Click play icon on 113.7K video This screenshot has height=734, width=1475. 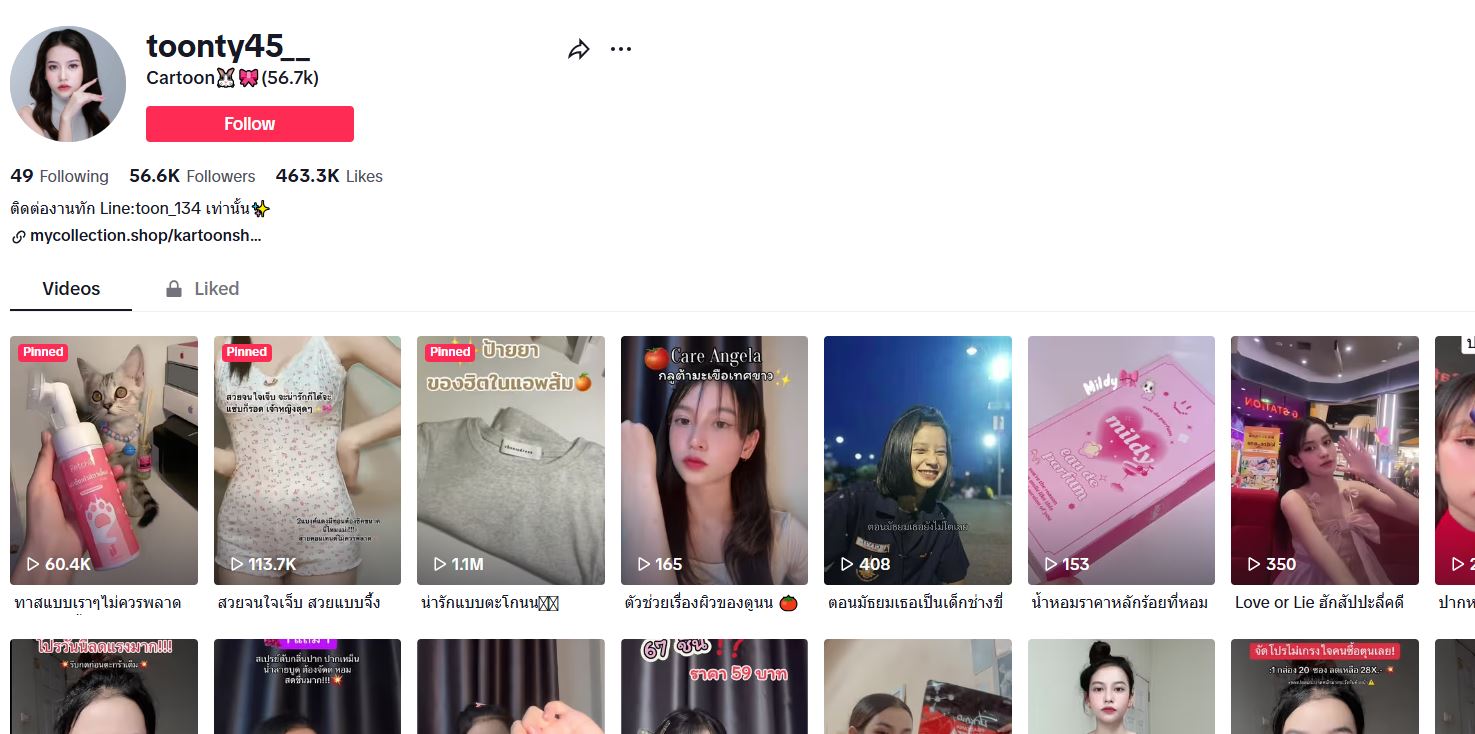click(x=237, y=564)
